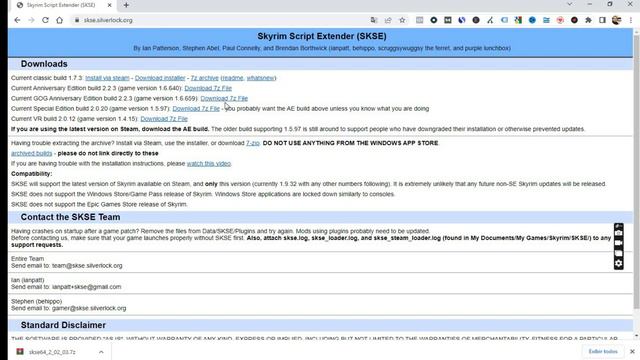
Task: Click the green and red Google-colored extension icon
Action: click(518, 20)
